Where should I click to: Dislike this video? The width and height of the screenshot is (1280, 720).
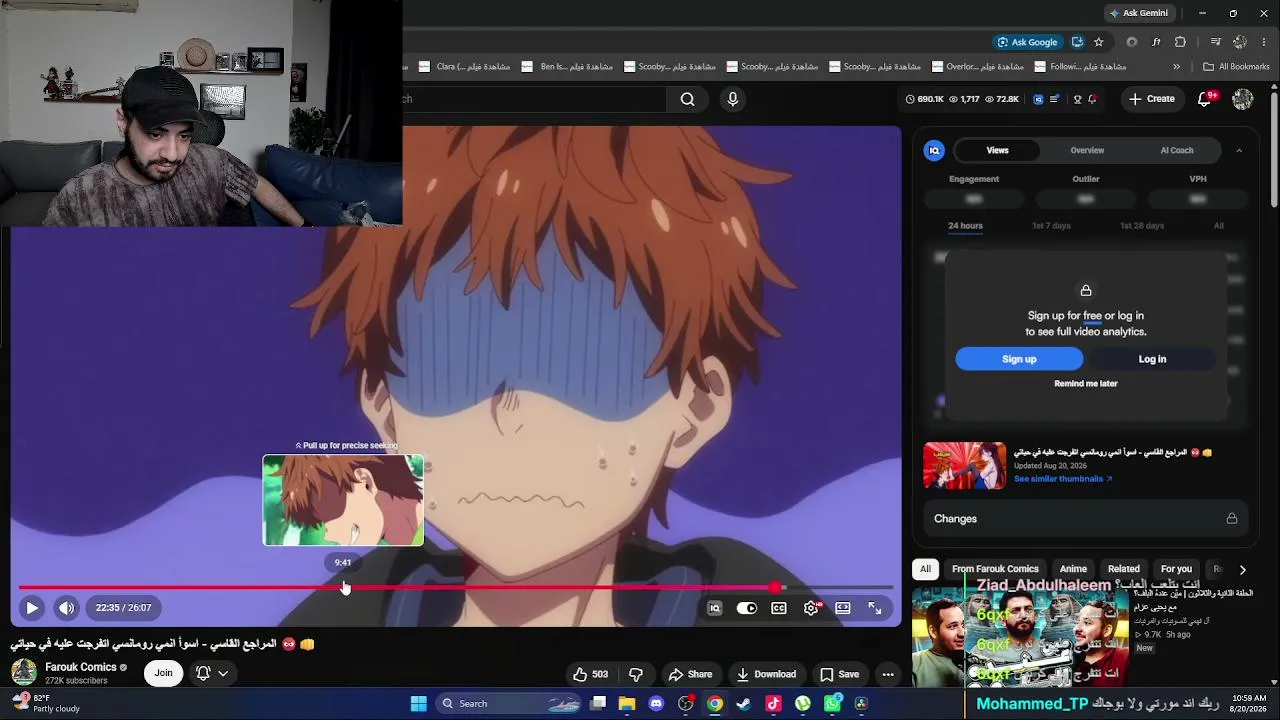(636, 674)
